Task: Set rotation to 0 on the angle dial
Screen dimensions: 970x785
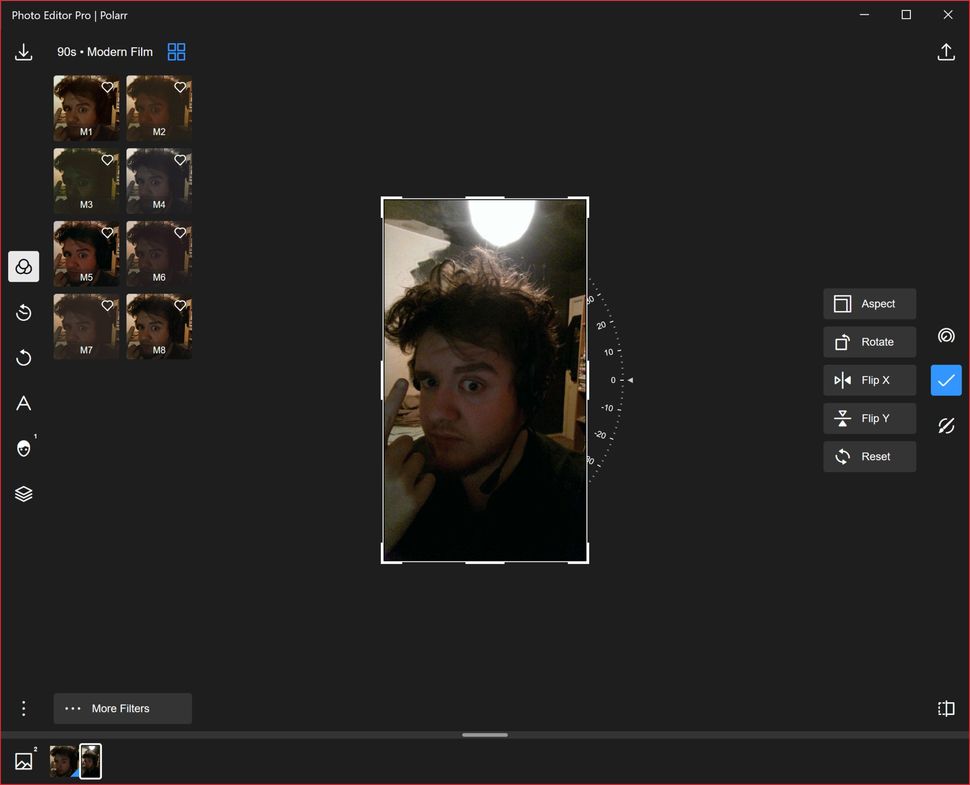Action: click(613, 380)
